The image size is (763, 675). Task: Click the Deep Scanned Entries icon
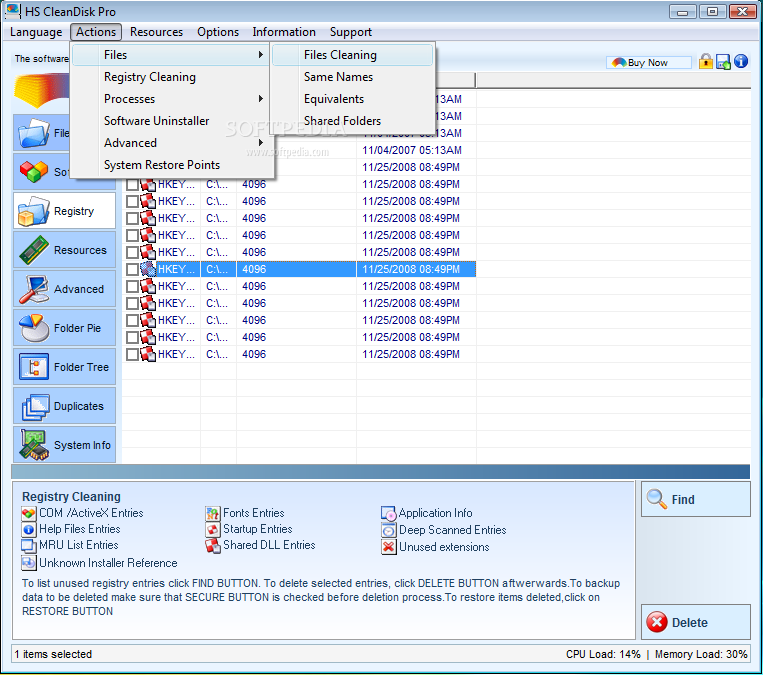388,530
